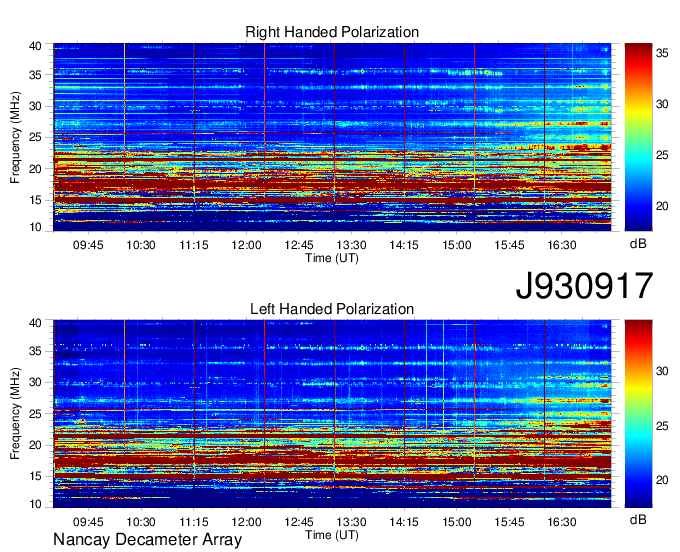Pick 15:00 tick on Left Handed time axis
Image resolution: width=680 pixels, height=552 pixels.
[457, 522]
